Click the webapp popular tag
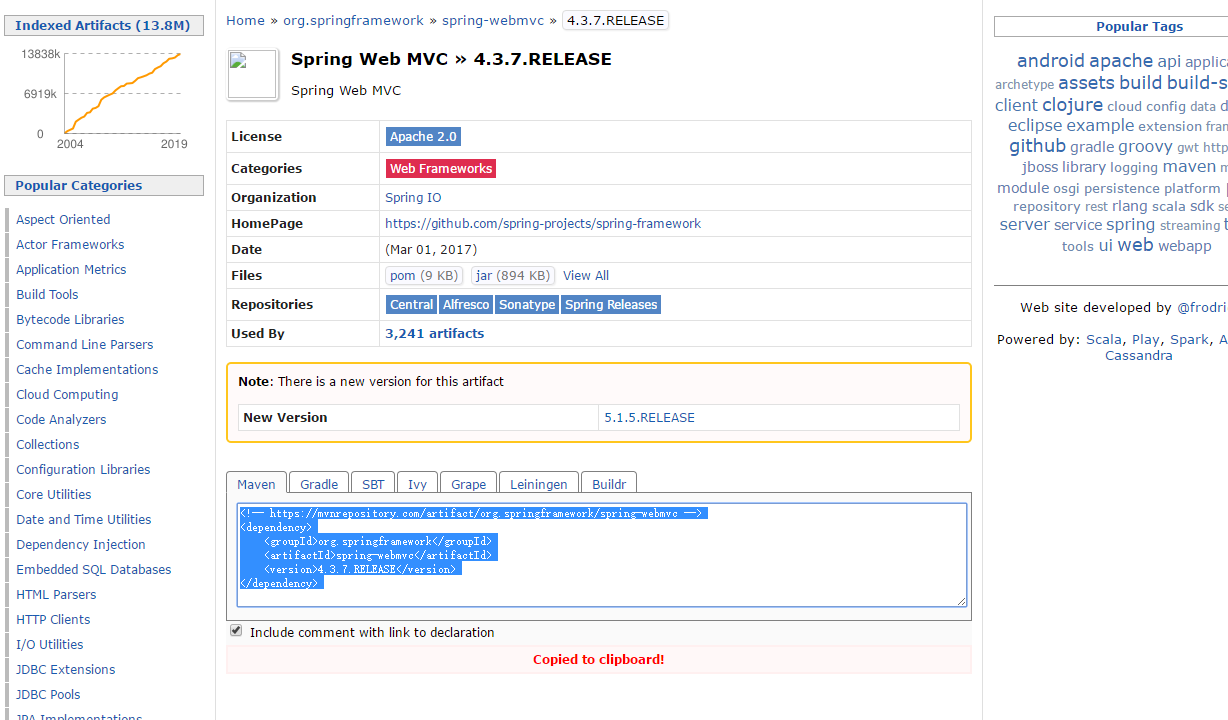Viewport: 1228px width, 720px height. 1185,246
